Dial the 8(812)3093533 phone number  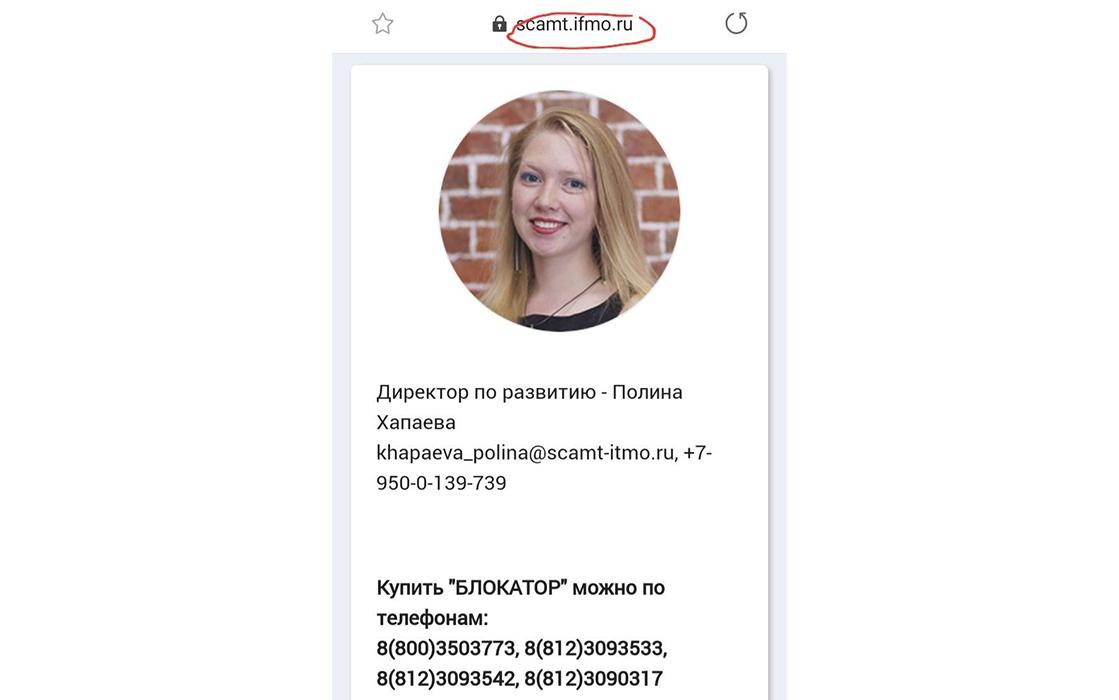click(594, 649)
